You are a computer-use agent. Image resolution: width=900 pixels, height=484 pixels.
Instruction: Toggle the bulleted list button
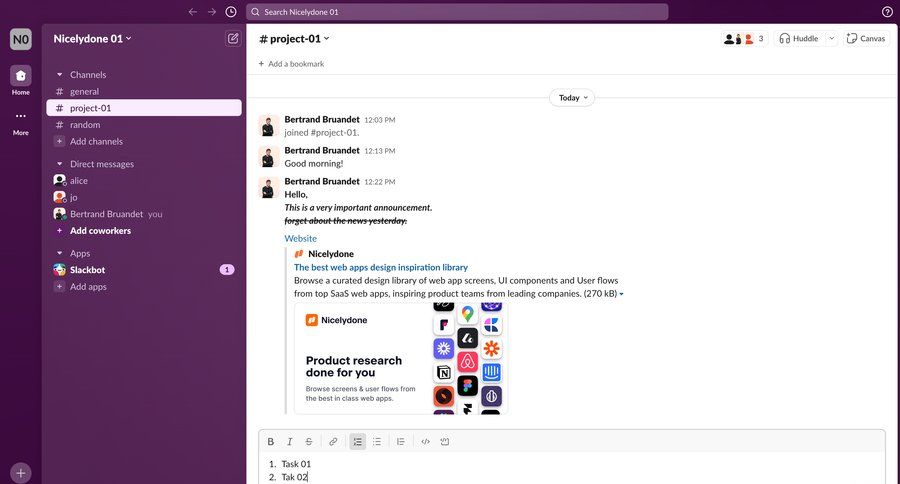pyautogui.click(x=377, y=442)
